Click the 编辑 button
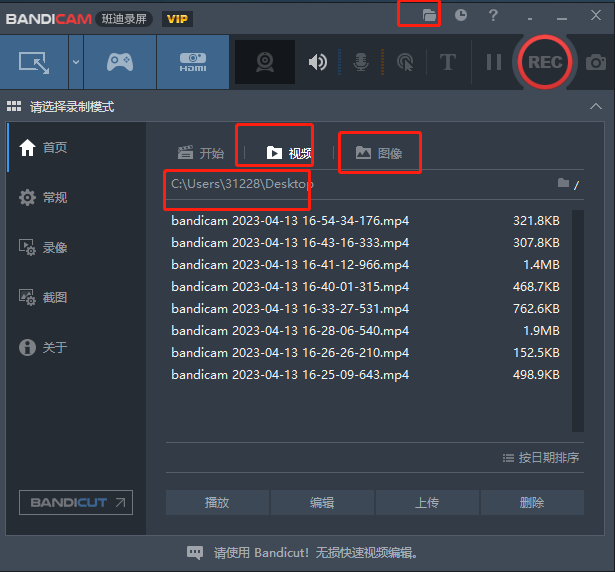Screen dimensions: 615x572 pyautogui.click(x=322, y=502)
